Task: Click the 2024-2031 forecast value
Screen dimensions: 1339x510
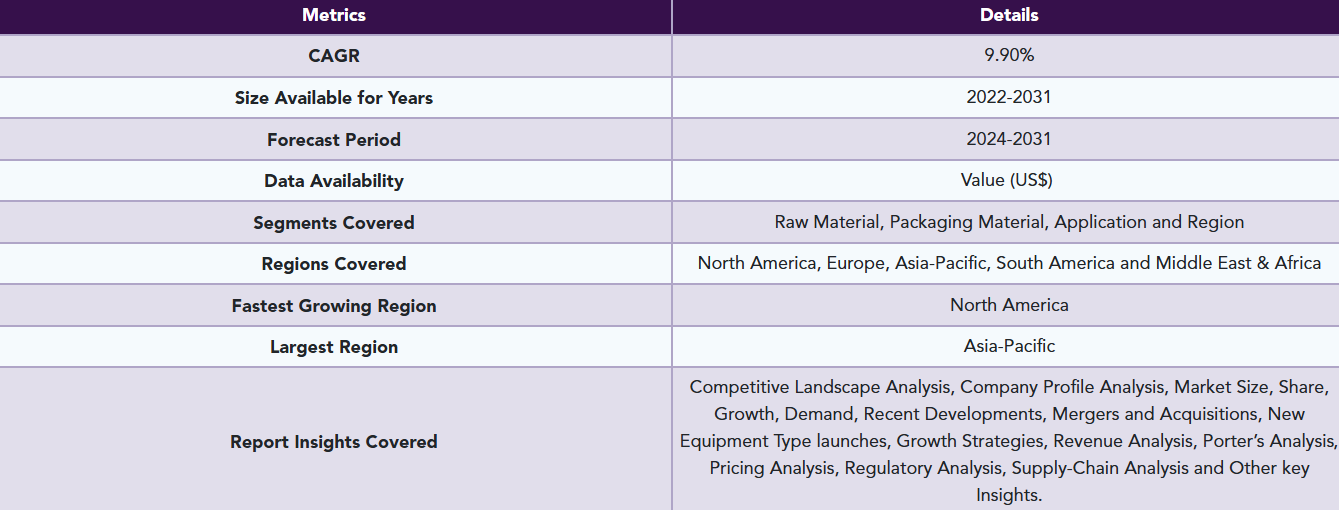Action: [x=1009, y=139]
